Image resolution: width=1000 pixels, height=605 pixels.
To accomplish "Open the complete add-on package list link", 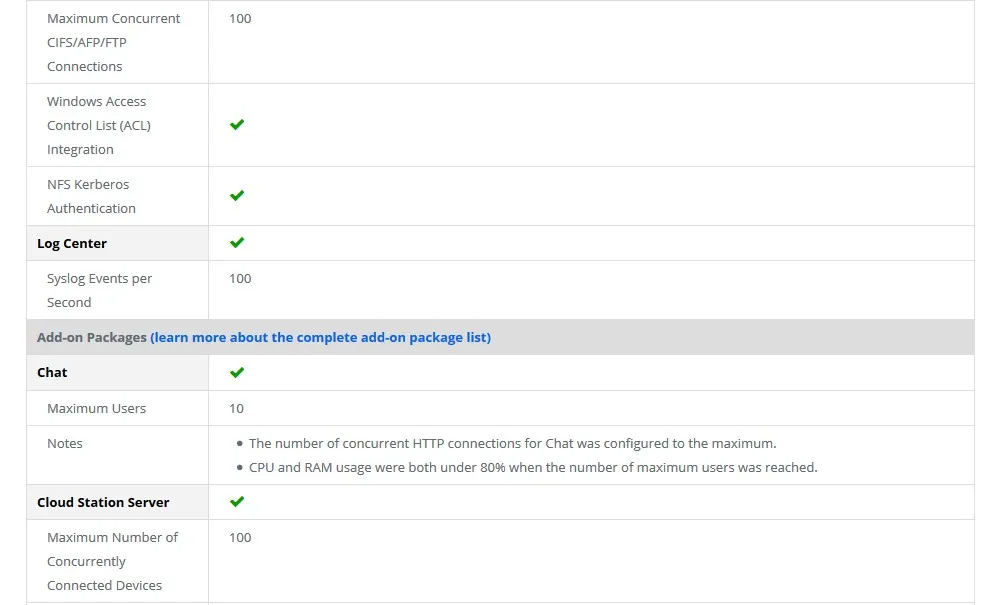I will click(320, 338).
